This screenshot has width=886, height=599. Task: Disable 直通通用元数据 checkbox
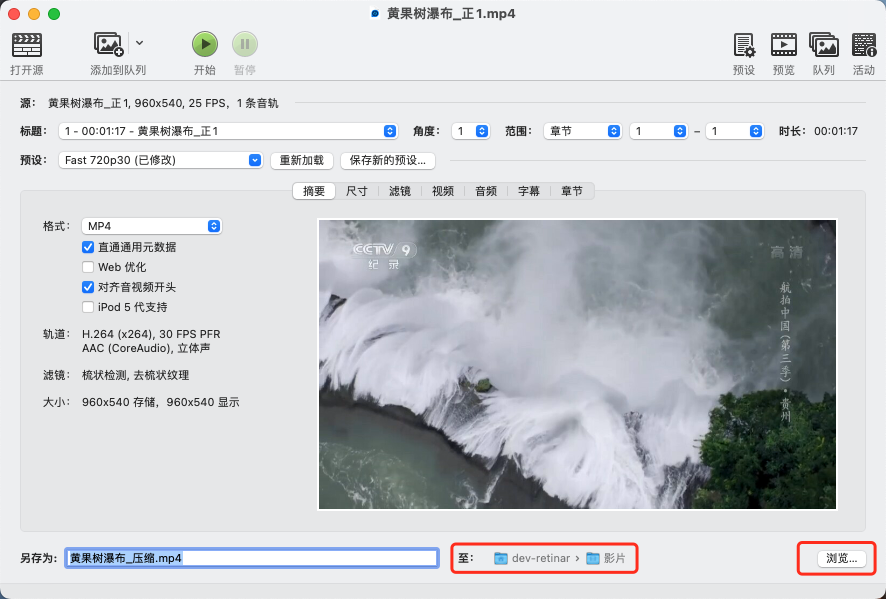(x=88, y=249)
